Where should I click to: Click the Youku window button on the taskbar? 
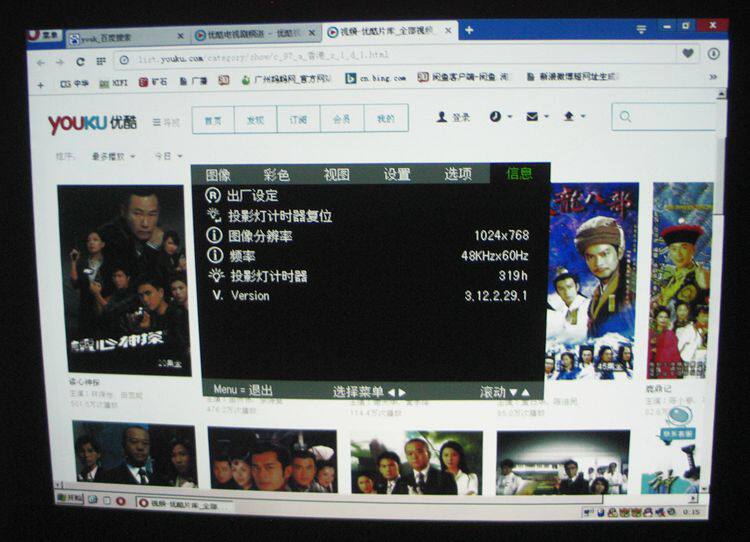(184, 504)
